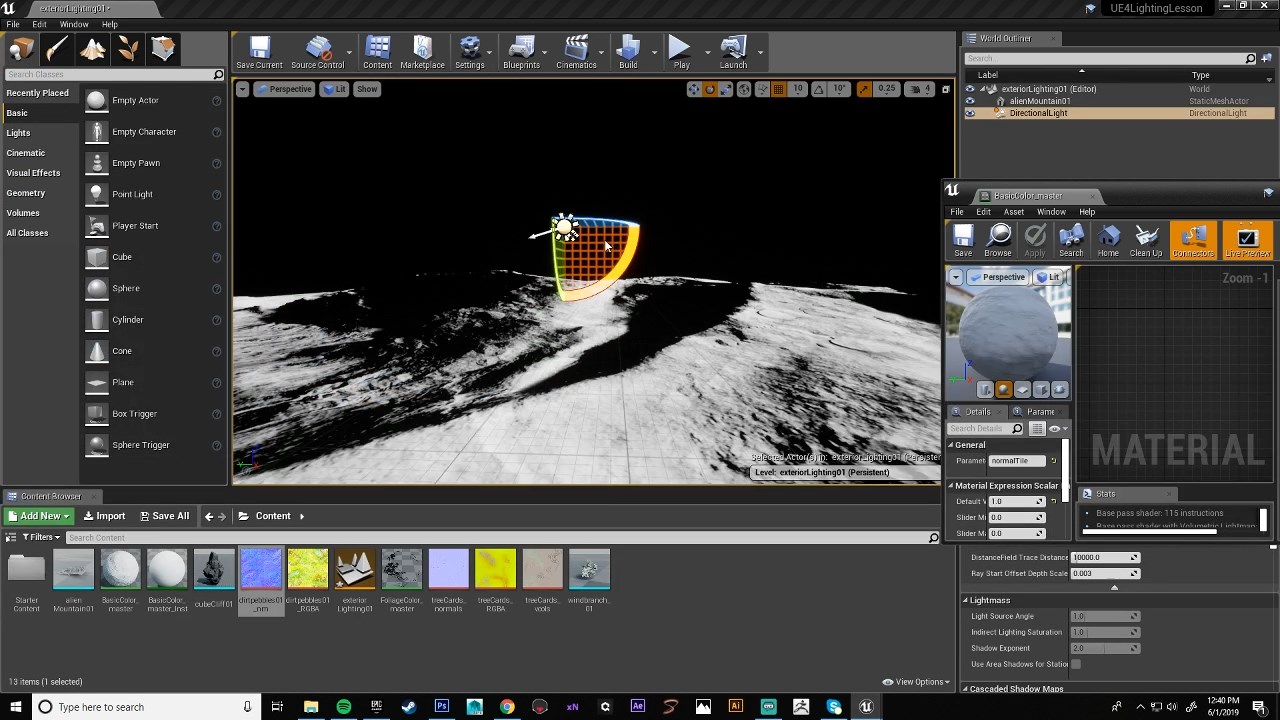1280x720 pixels.
Task: Switch to the Stats tab
Action: [x=1105, y=494]
